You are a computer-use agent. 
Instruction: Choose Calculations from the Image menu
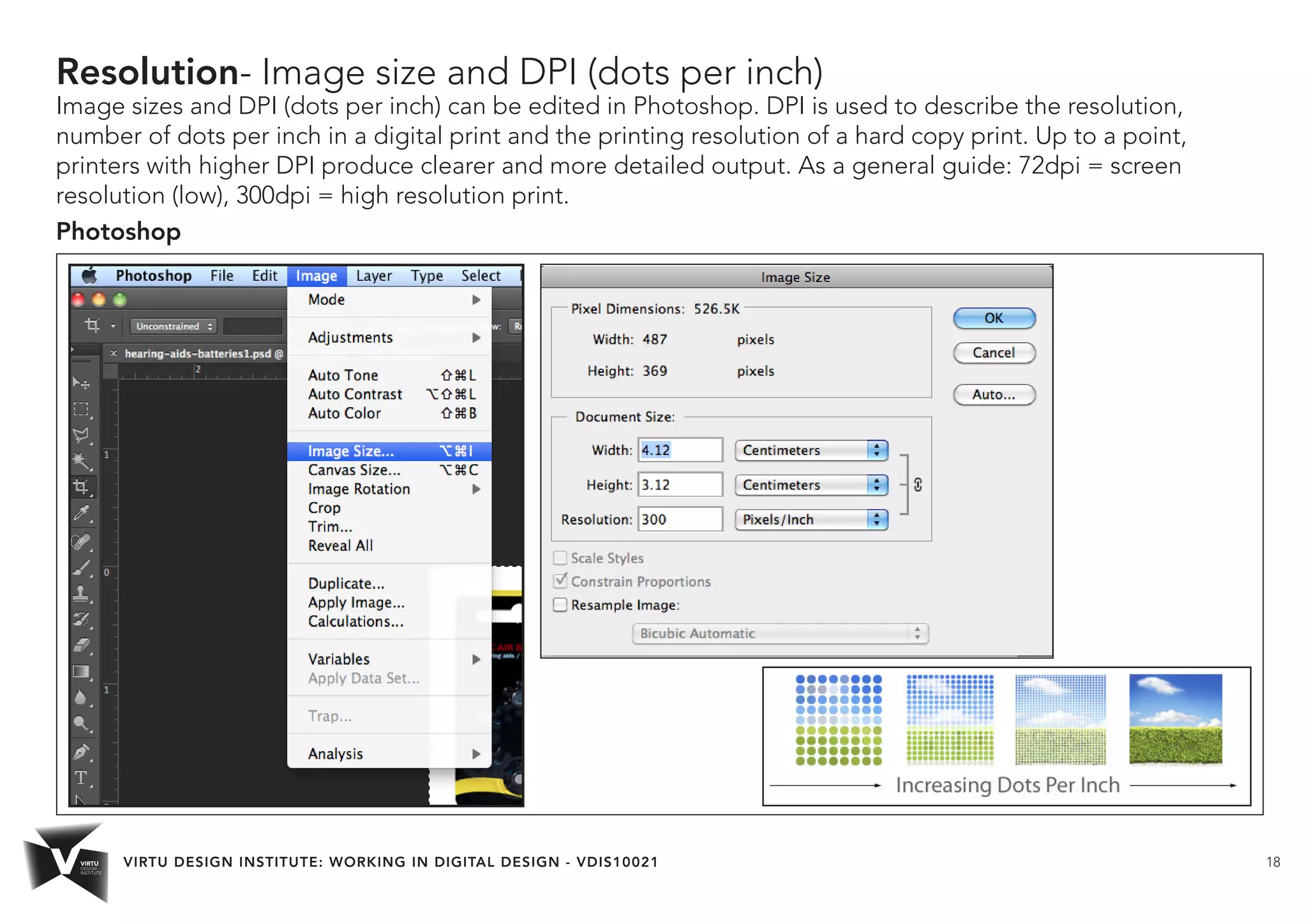coord(389,622)
